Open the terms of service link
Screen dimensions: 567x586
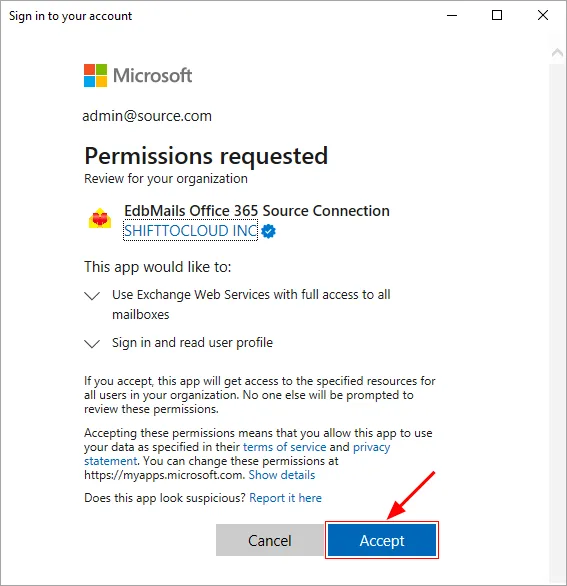(x=284, y=447)
